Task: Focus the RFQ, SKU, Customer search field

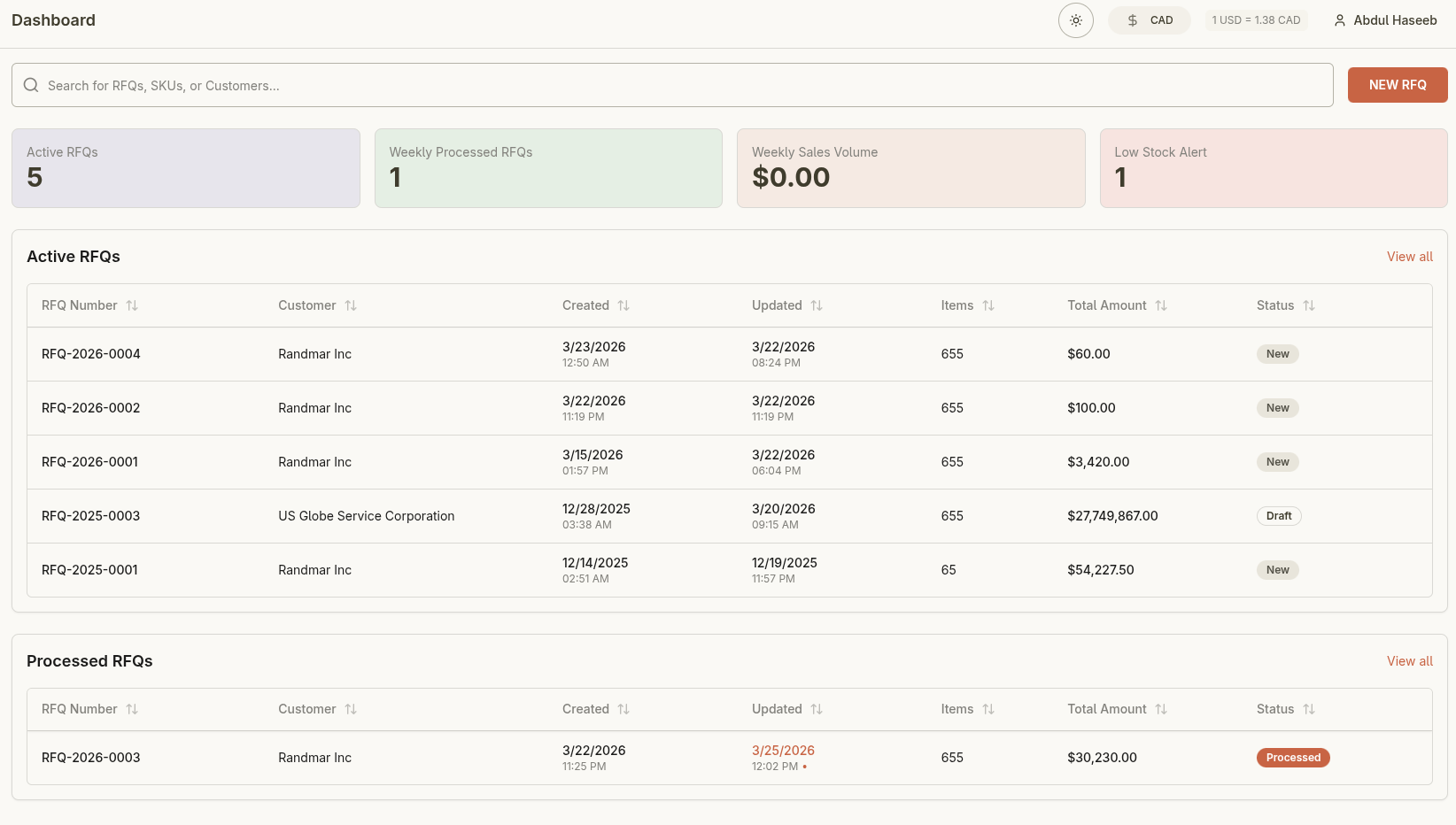Action: tap(672, 85)
